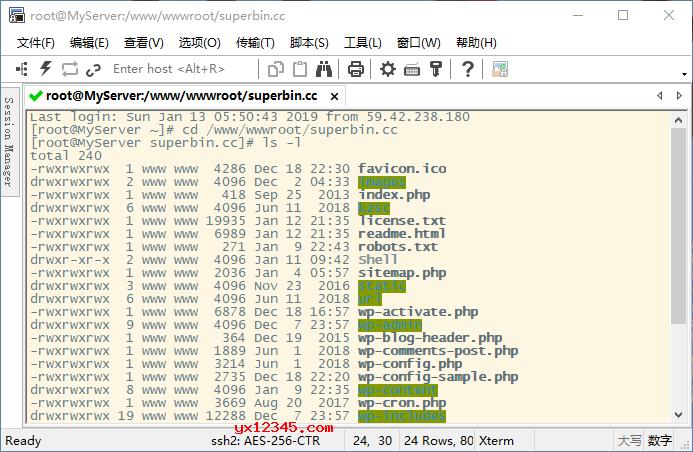Open the Session Manager side panel tab
This screenshot has height=452, width=693.
coord(9,141)
